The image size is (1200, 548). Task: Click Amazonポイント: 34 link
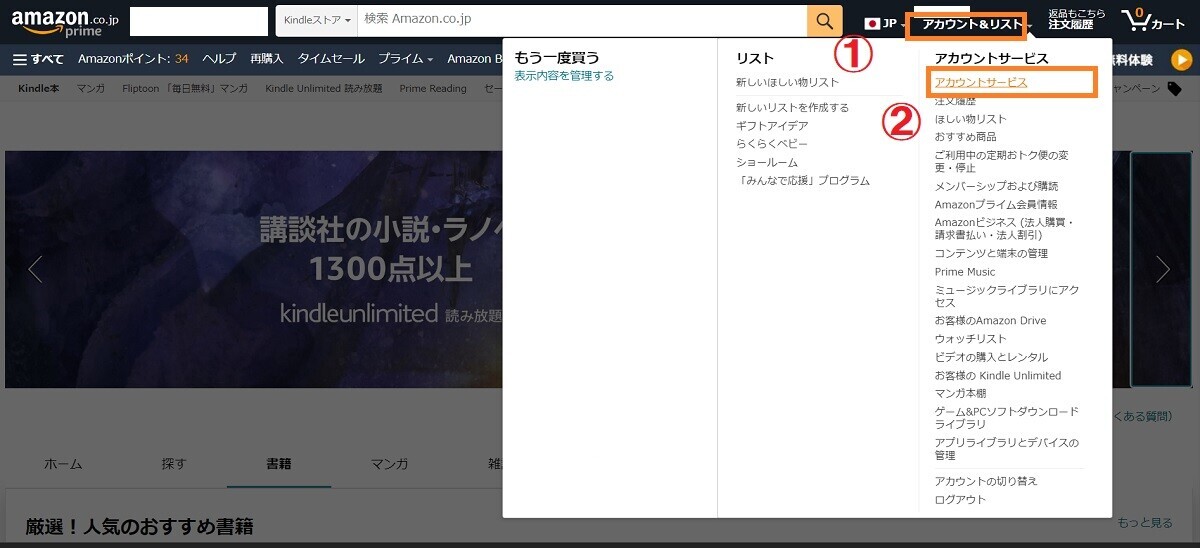(133, 59)
